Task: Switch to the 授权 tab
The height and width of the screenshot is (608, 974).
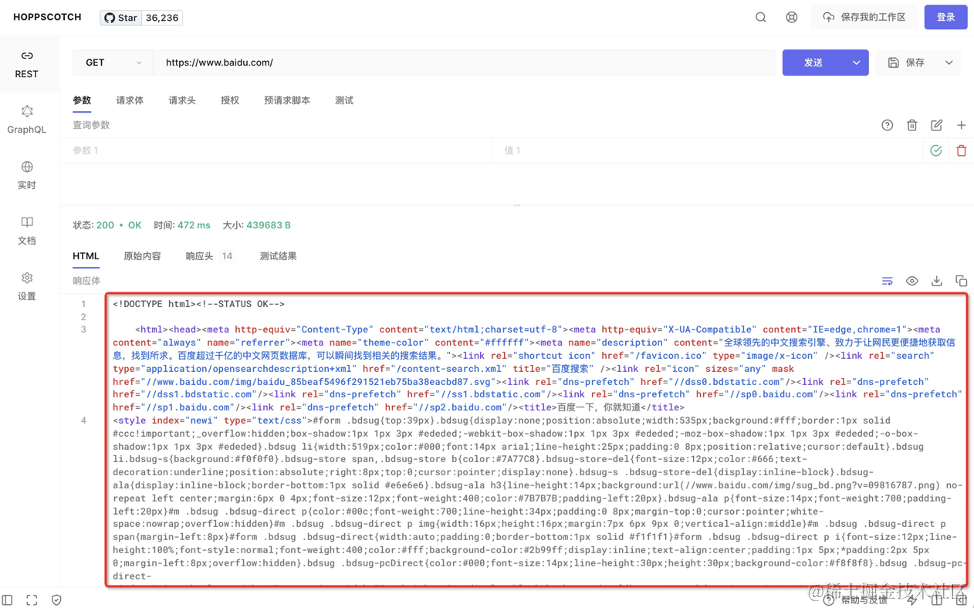Action: coord(230,101)
